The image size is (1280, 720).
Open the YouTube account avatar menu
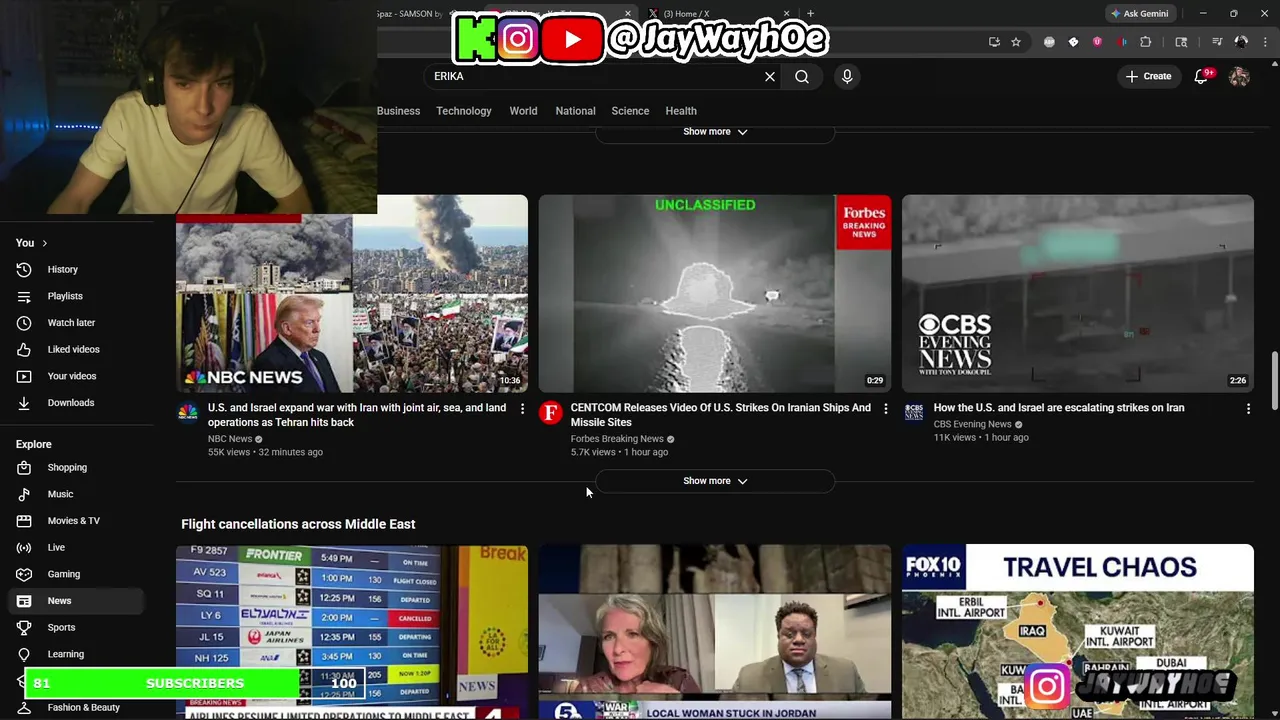point(1239,76)
